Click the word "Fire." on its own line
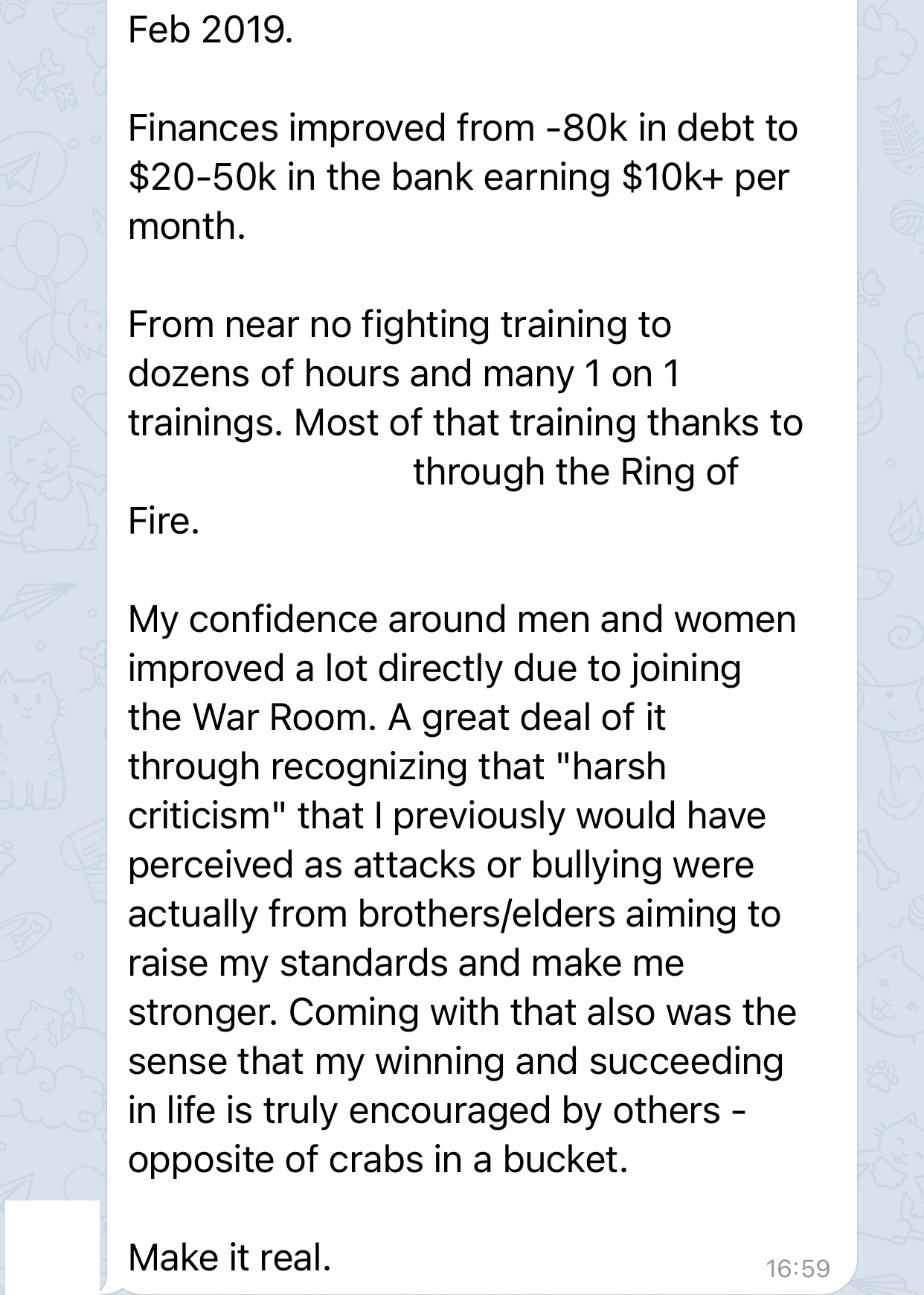The image size is (924, 1295). (x=164, y=521)
